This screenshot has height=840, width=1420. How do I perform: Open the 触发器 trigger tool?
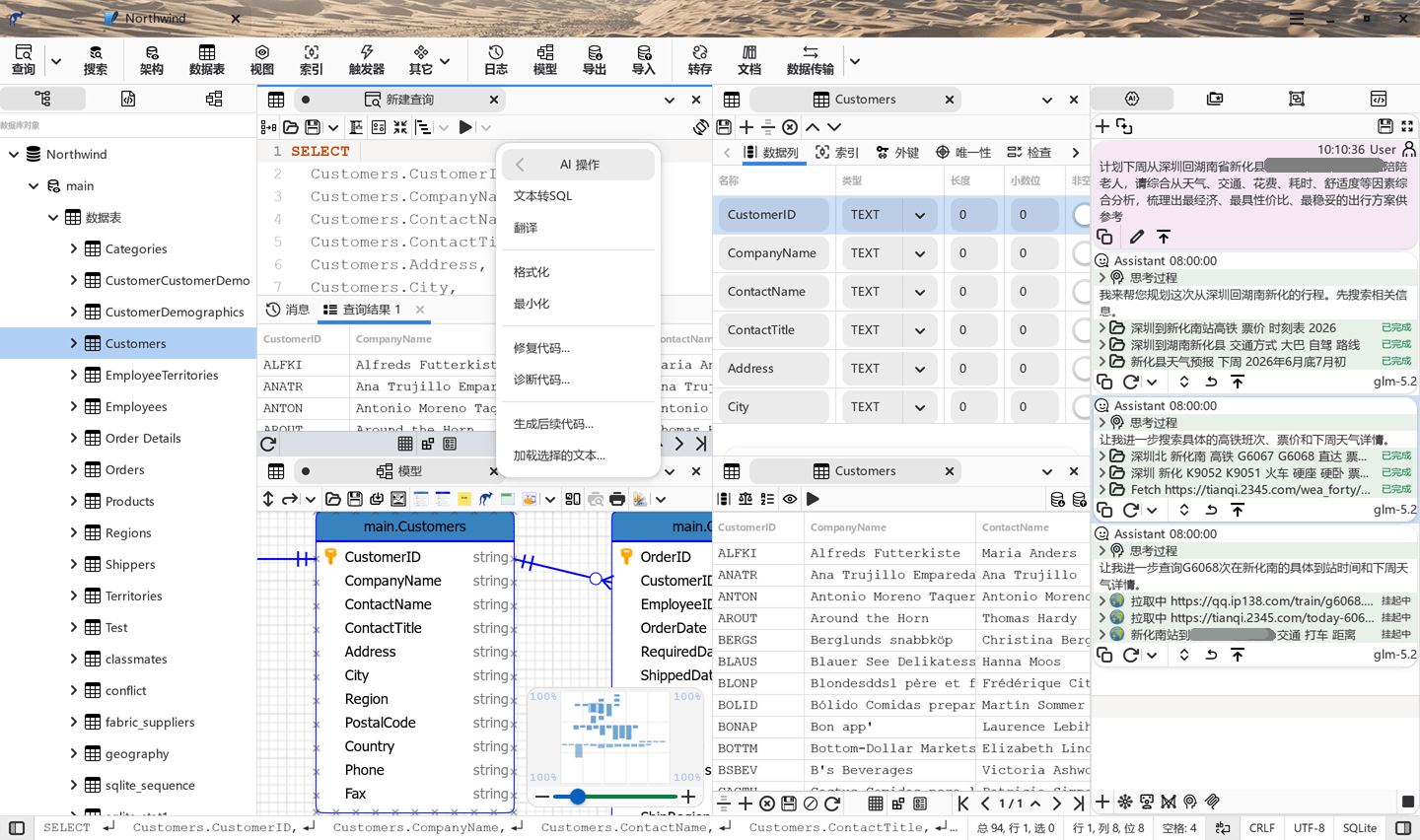click(367, 60)
